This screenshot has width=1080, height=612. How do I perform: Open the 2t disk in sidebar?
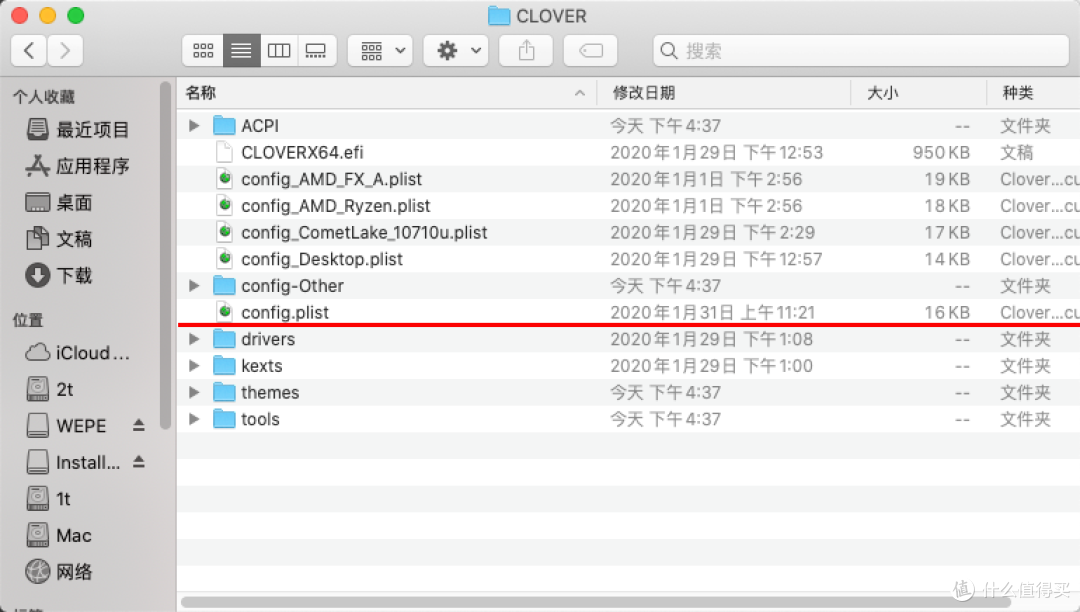pos(50,389)
